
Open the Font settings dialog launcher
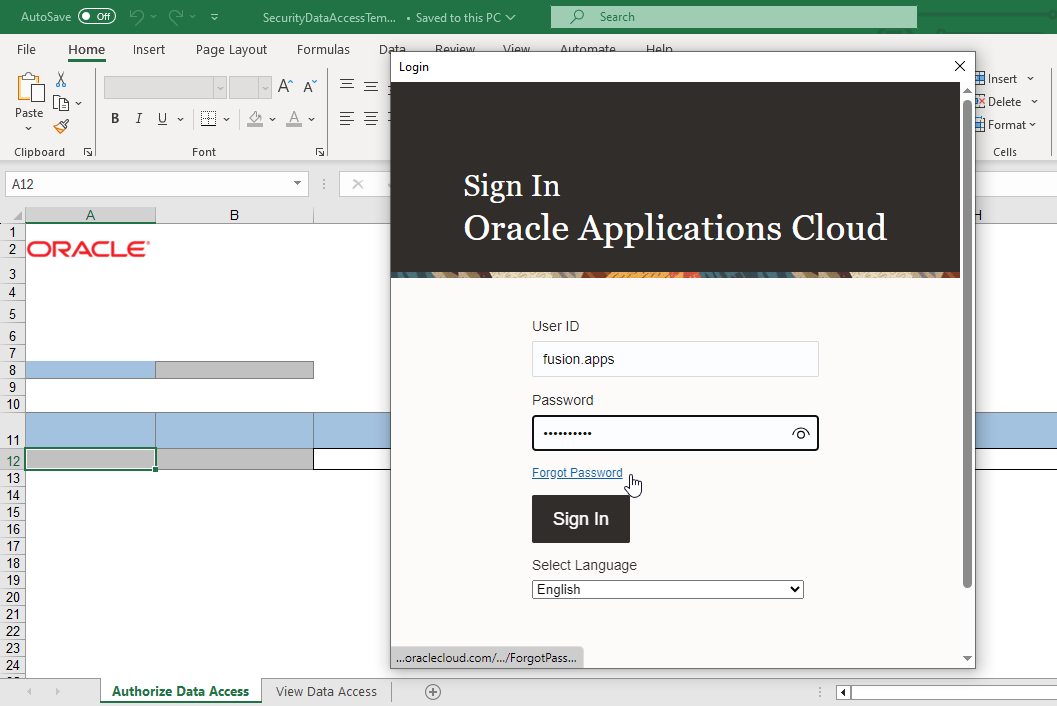[320, 152]
